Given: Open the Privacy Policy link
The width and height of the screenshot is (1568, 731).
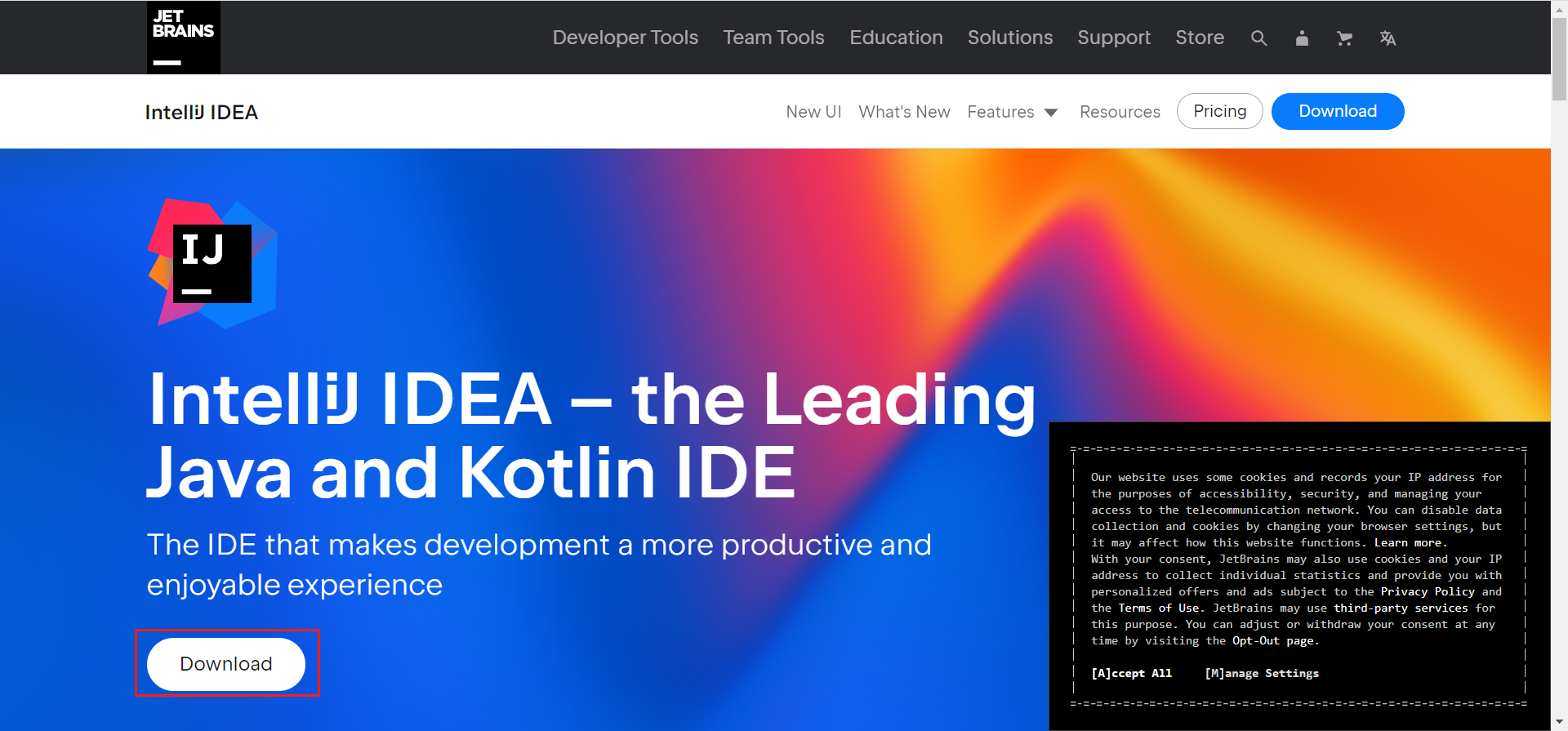Looking at the screenshot, I should pyautogui.click(x=1428, y=591).
